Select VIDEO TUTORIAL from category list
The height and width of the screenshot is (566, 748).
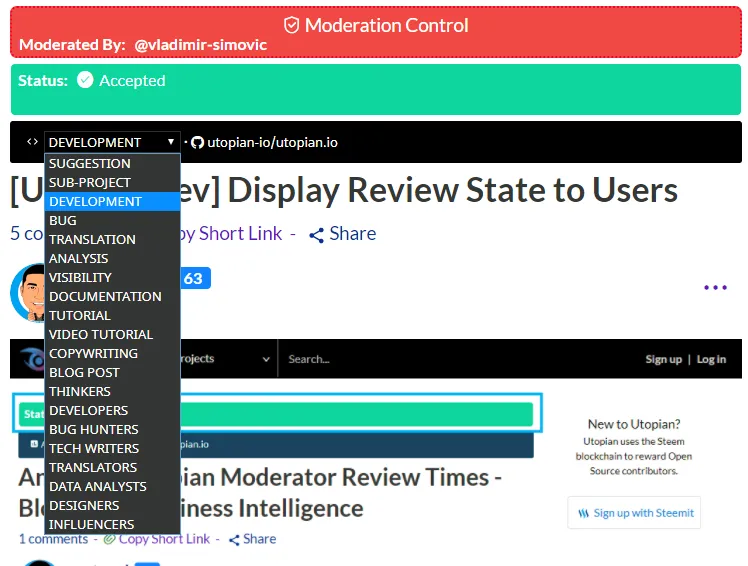[x=112, y=335]
